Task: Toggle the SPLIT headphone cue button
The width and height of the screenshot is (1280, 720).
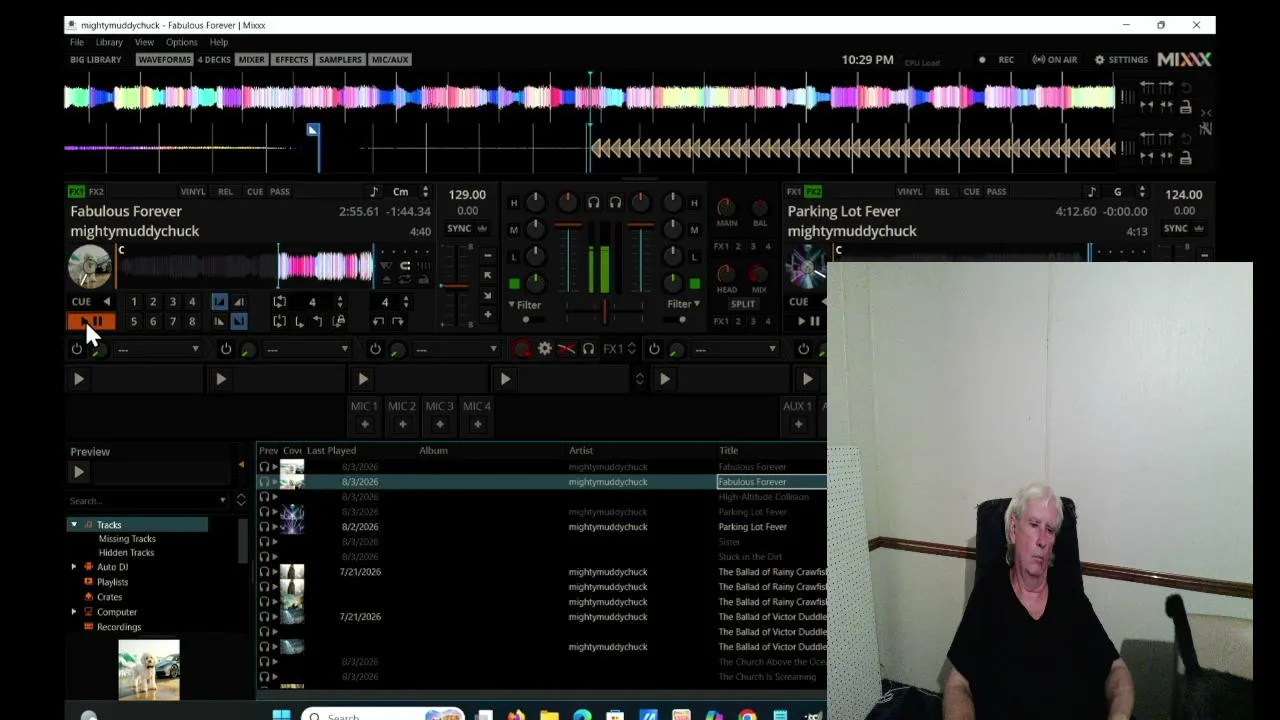Action: click(x=743, y=304)
